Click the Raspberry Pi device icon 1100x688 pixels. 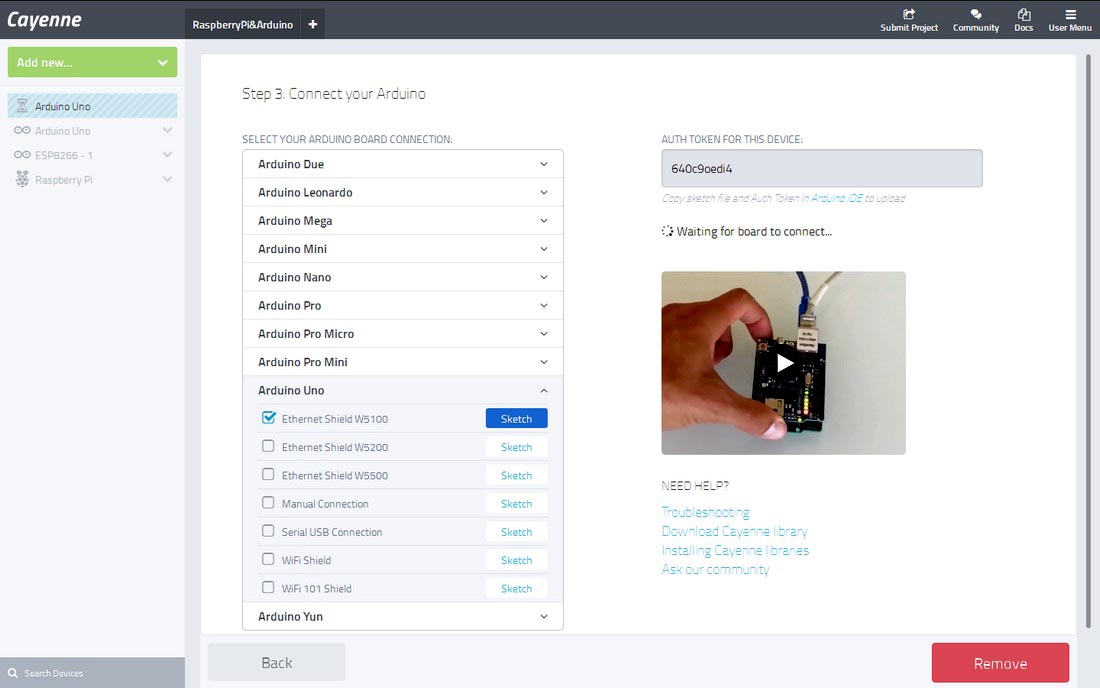click(x=22, y=180)
